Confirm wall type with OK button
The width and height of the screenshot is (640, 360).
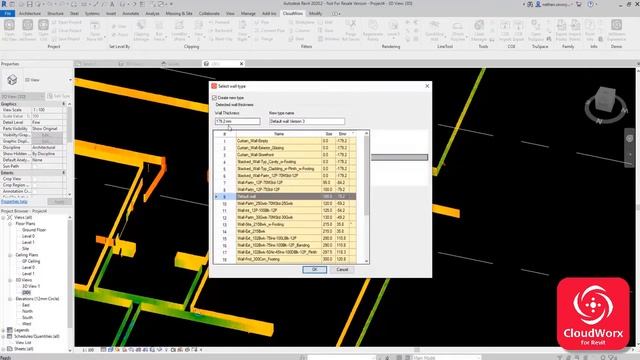click(x=314, y=270)
